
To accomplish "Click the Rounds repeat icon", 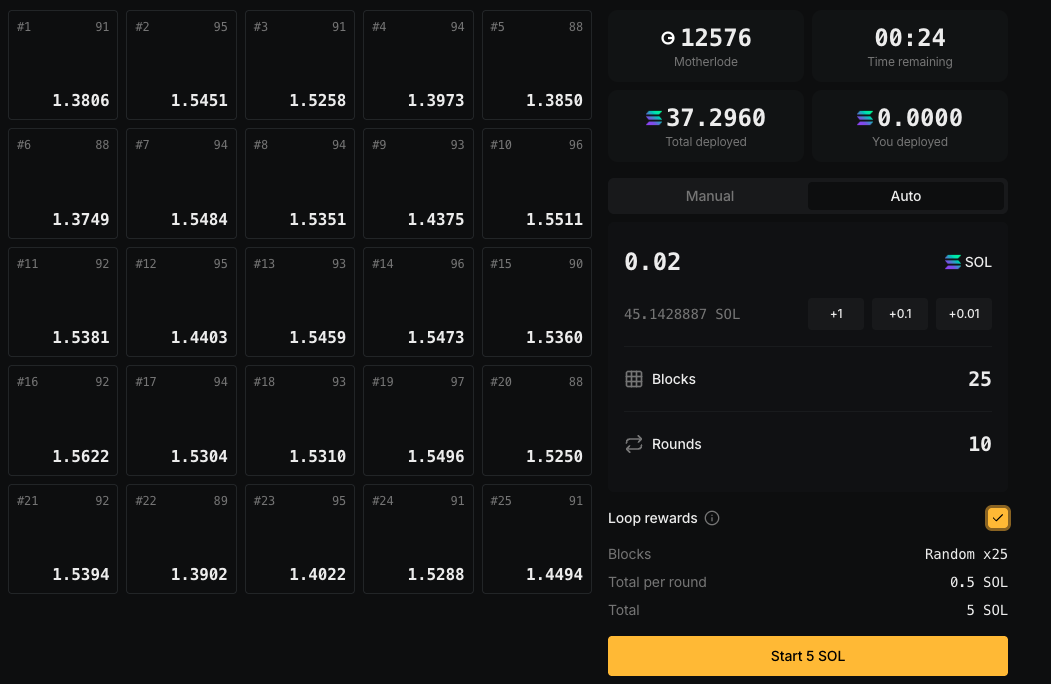I will coord(633,444).
